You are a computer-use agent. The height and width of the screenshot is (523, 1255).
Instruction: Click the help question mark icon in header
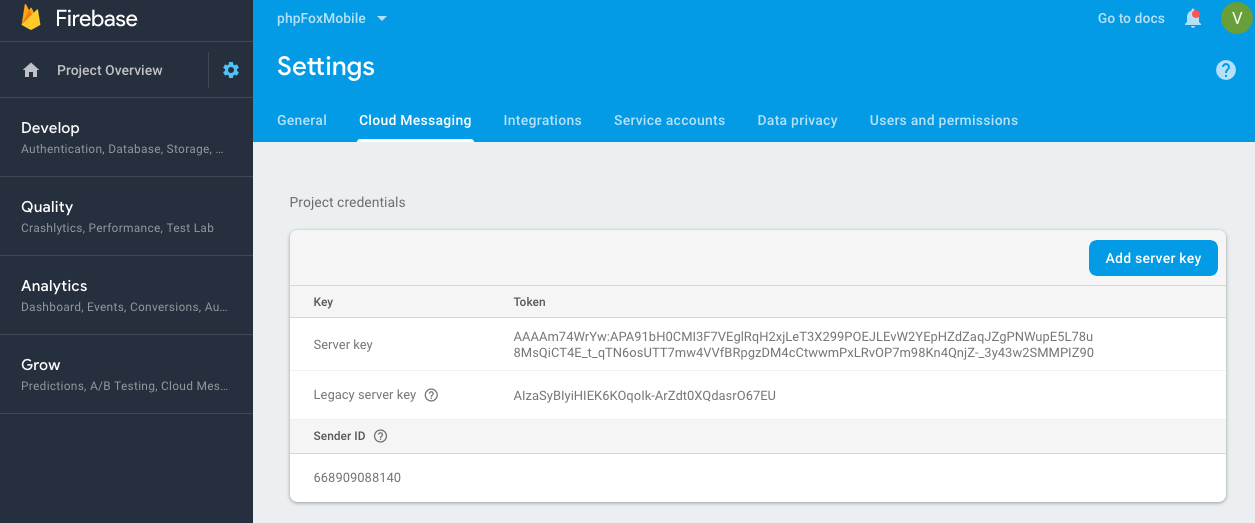[x=1225, y=70]
